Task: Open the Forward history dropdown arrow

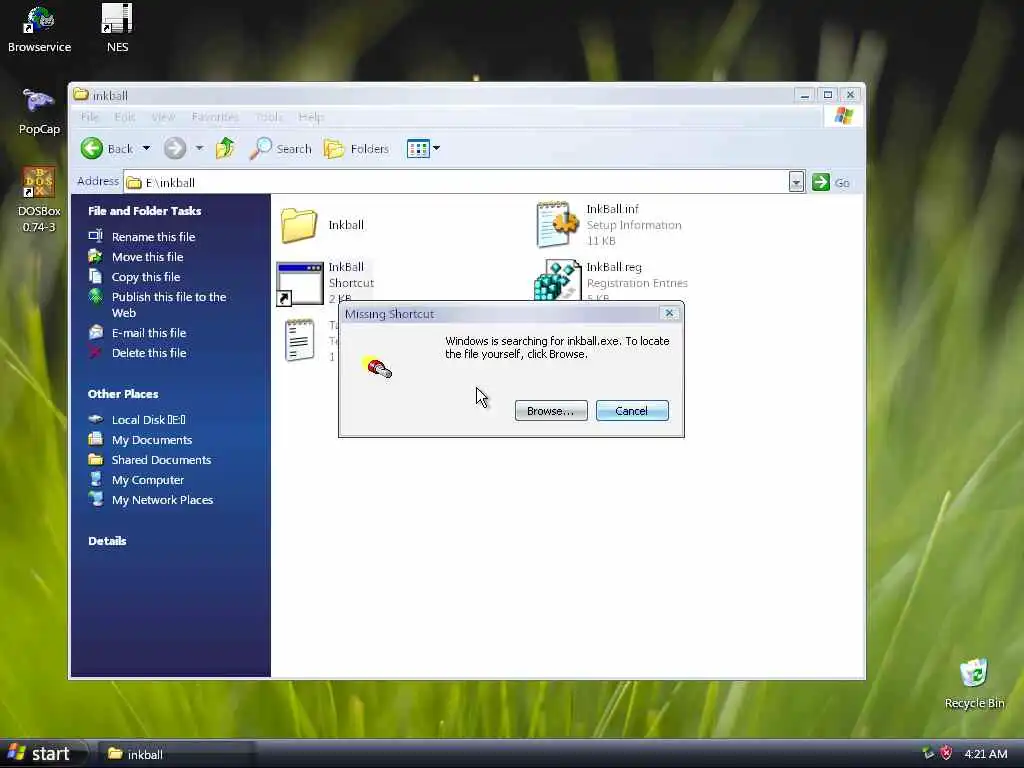Action: pyautogui.click(x=199, y=148)
